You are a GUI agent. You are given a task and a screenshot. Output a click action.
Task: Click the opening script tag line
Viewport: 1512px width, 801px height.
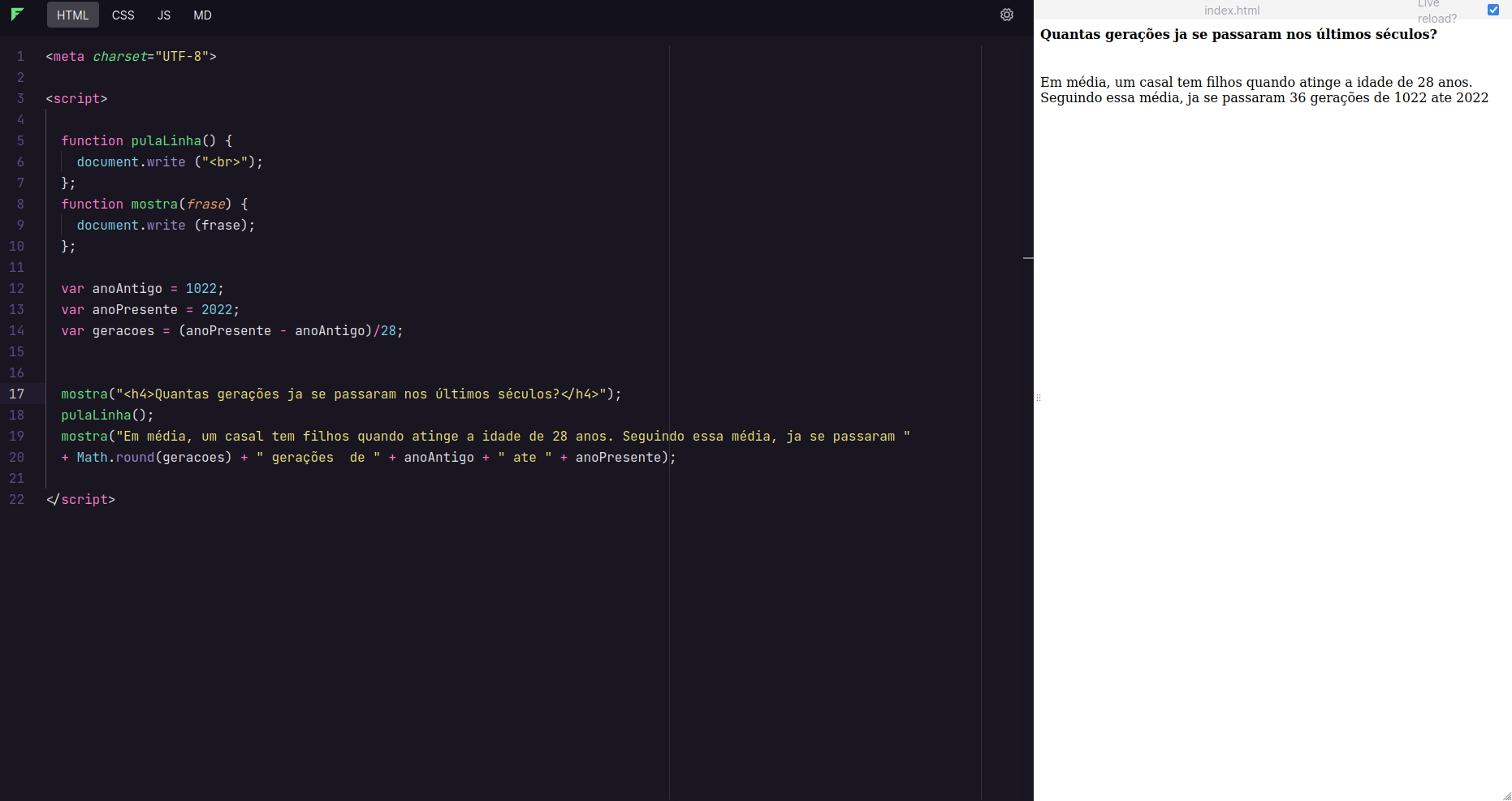click(77, 98)
